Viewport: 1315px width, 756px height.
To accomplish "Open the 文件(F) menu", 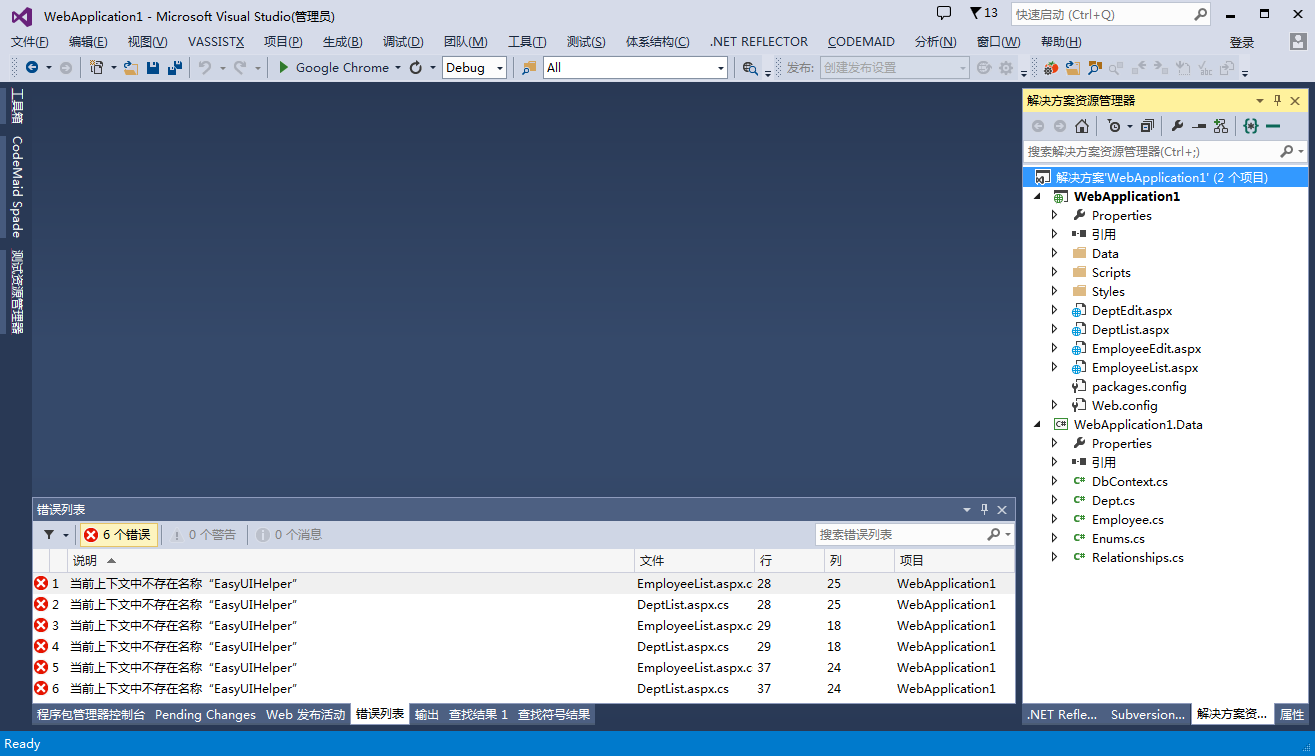I will pos(30,41).
